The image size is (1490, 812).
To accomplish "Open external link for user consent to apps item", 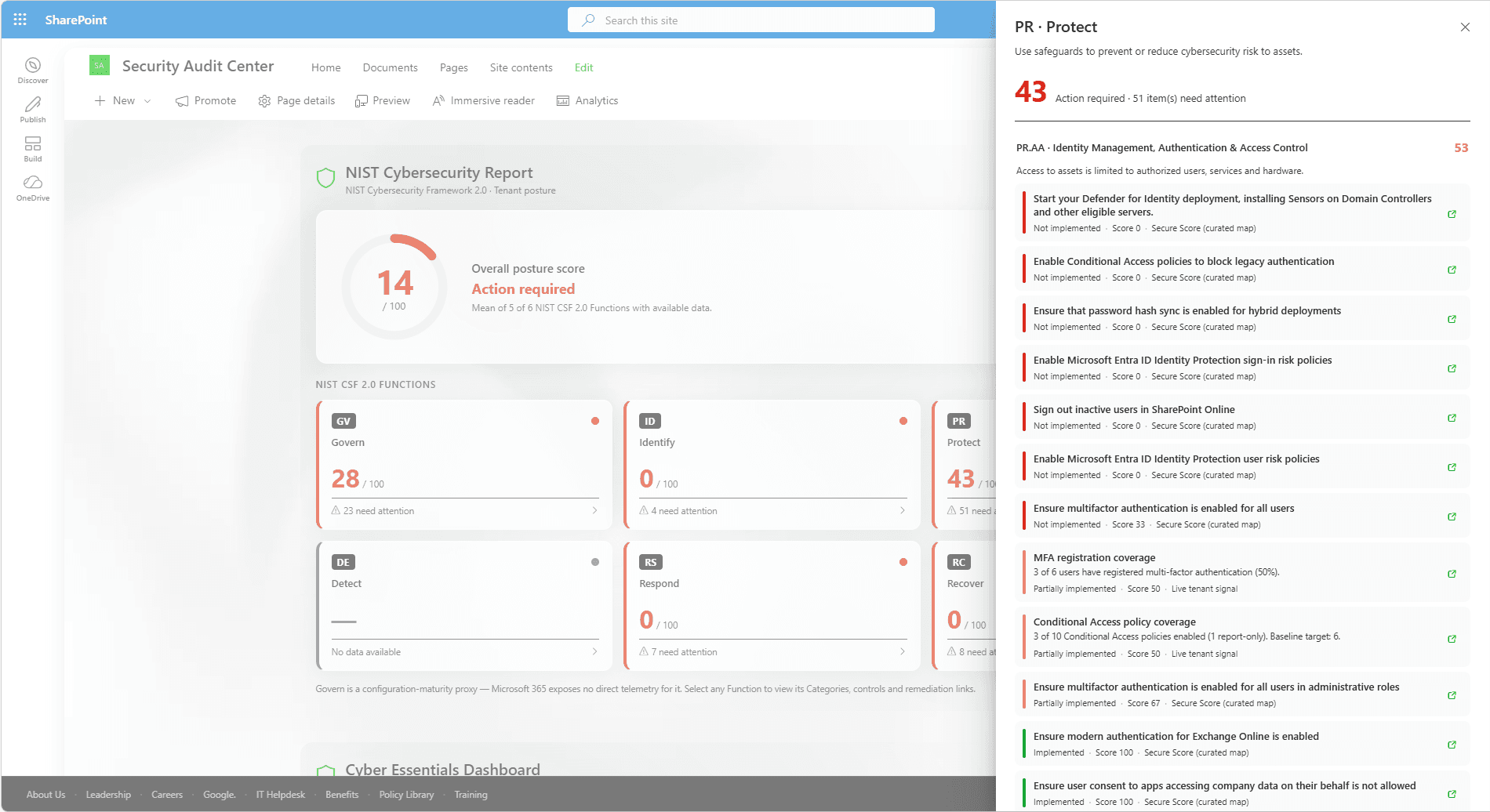I will click(1452, 794).
